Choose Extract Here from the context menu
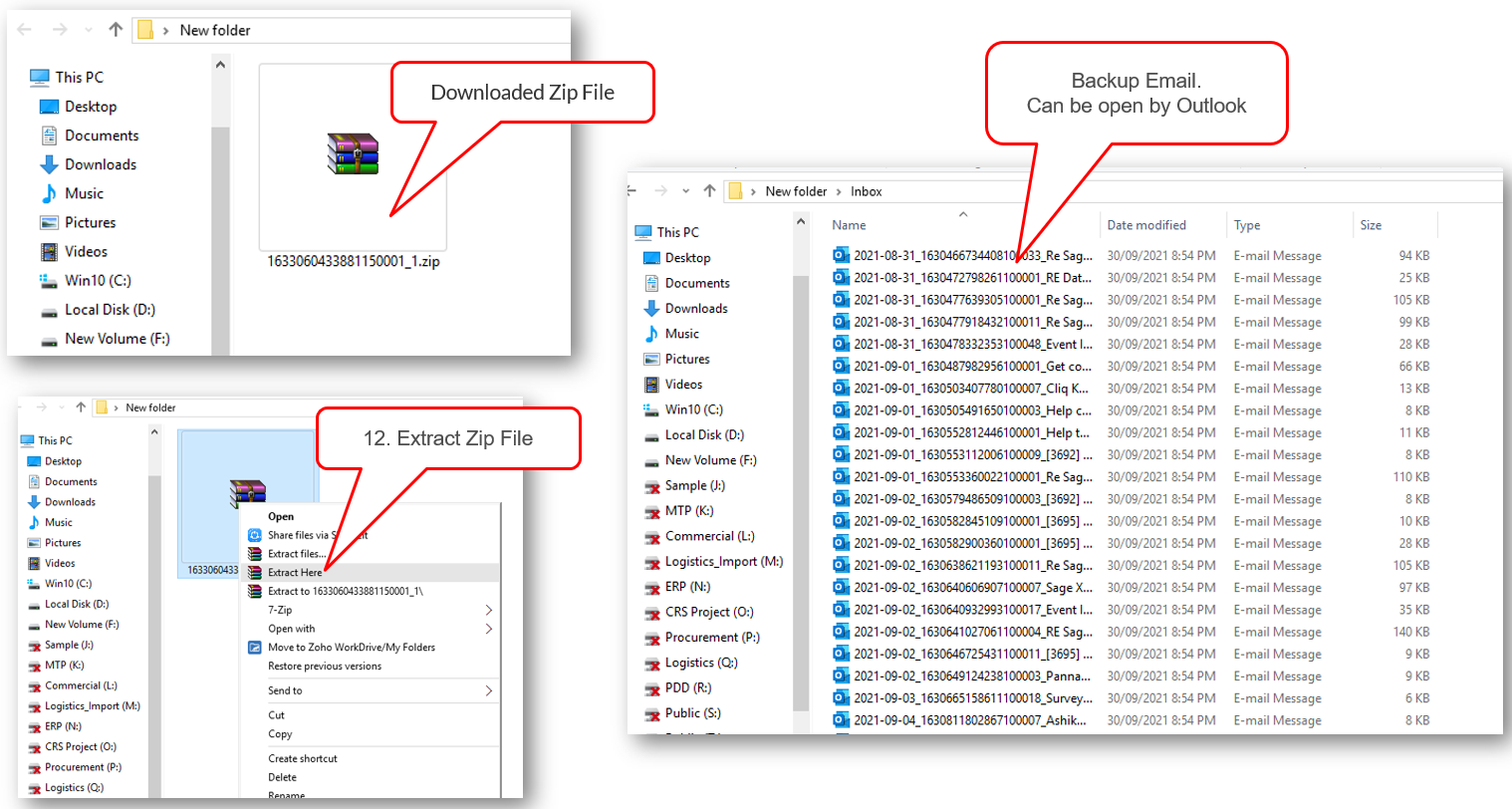Image resolution: width=1512 pixels, height=809 pixels. click(295, 573)
